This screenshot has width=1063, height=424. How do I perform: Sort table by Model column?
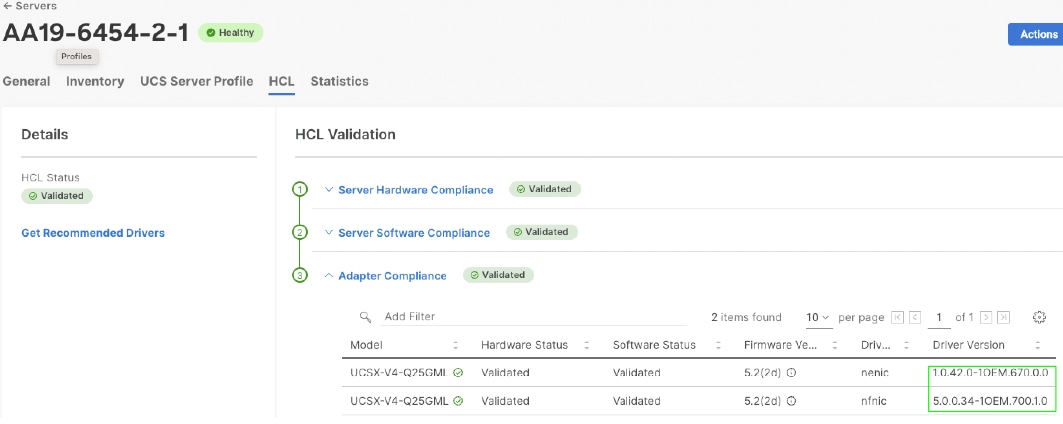pos(455,345)
